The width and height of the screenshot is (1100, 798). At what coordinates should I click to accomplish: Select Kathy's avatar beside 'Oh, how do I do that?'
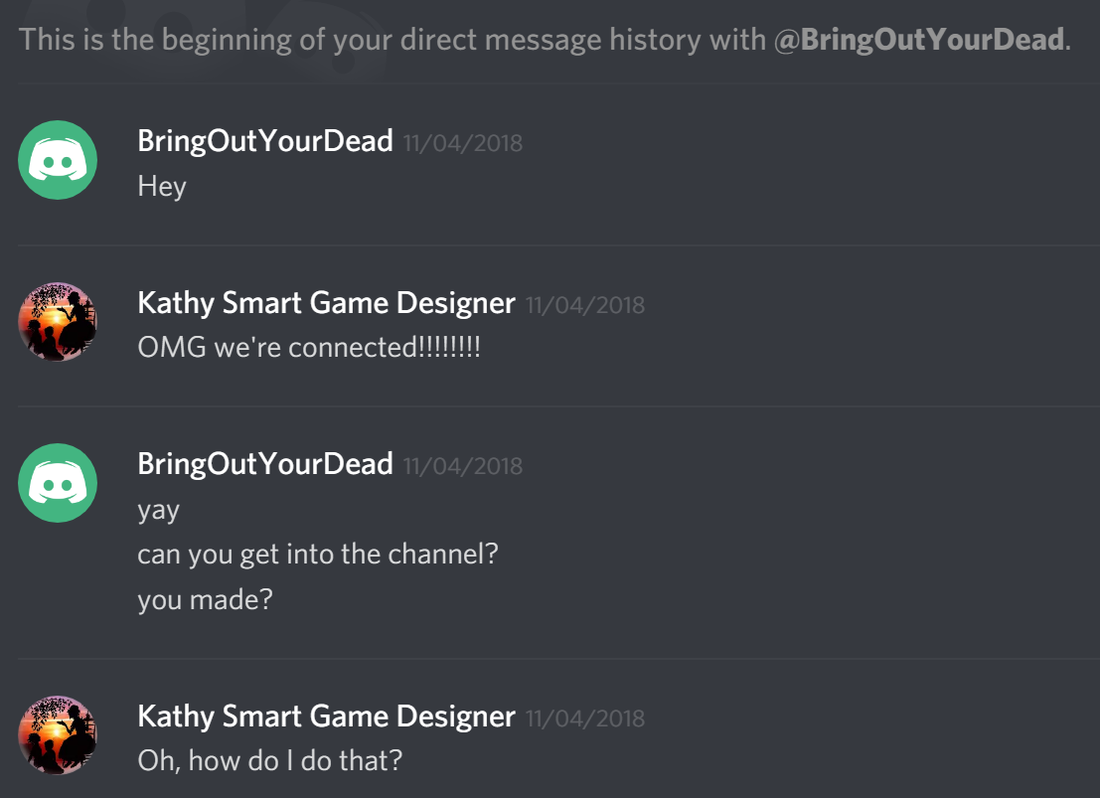(58, 735)
